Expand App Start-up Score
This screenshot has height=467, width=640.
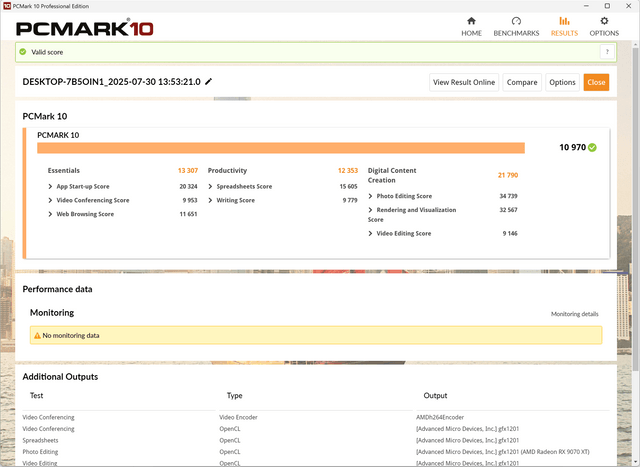click(x=50, y=187)
